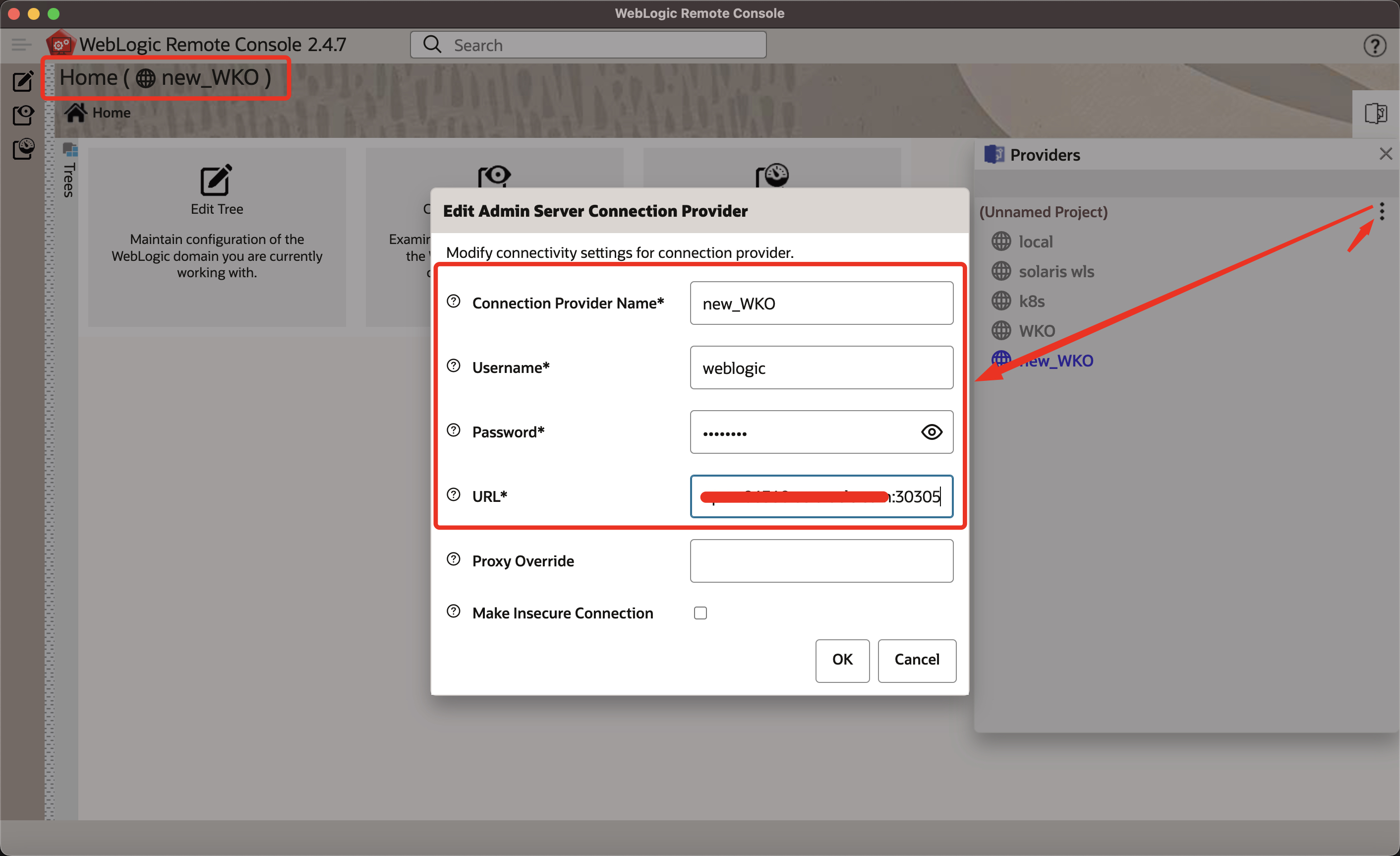Show password using the eye icon

931,432
